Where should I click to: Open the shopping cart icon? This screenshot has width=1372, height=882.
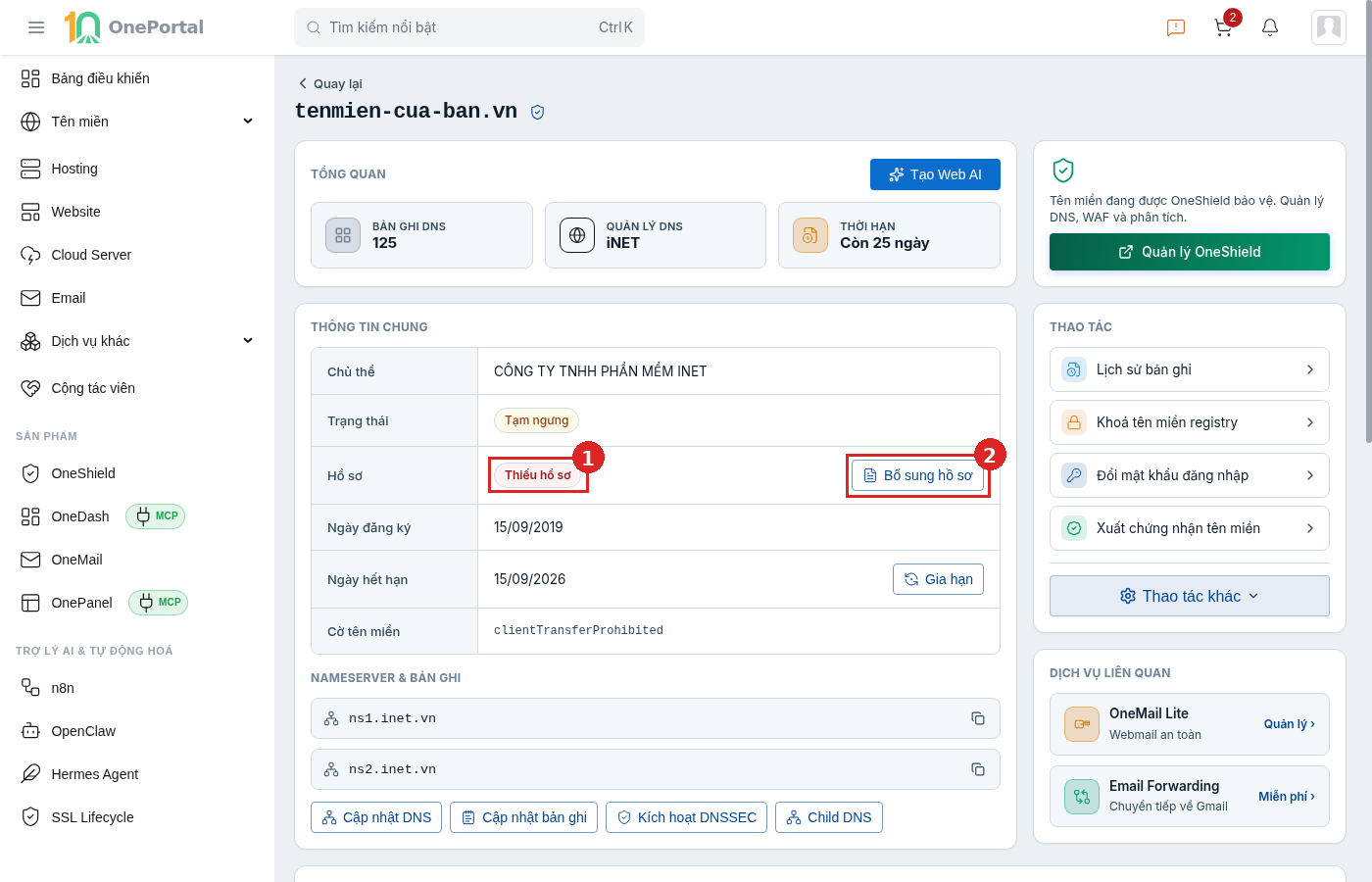[x=1223, y=27]
